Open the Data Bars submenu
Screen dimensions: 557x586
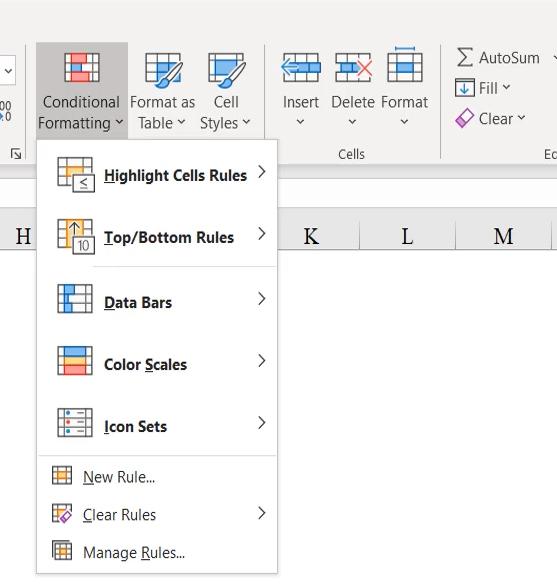(x=157, y=299)
